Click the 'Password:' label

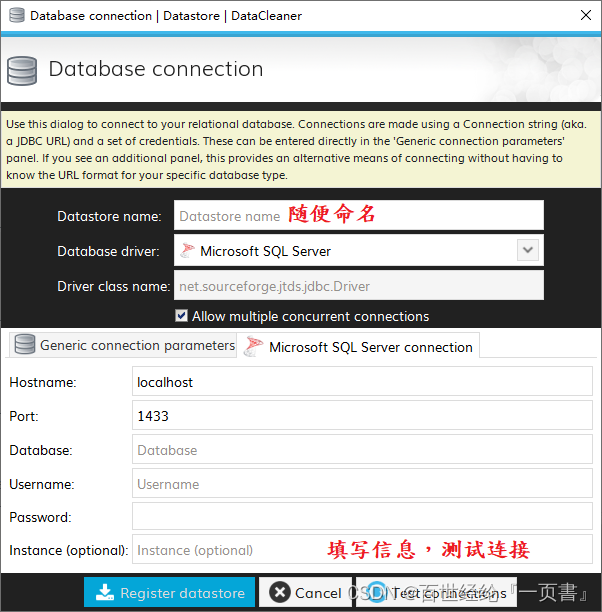point(41,517)
